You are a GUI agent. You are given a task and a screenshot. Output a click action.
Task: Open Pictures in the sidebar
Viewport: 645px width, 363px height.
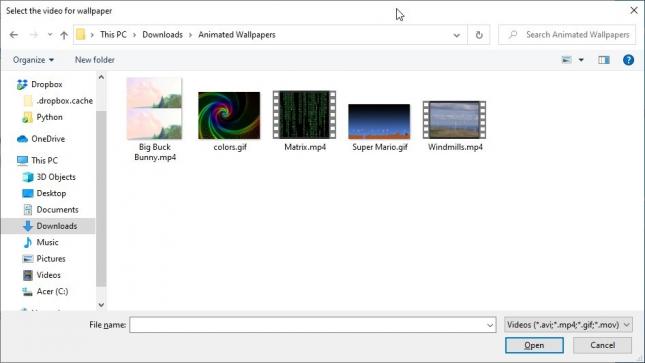(51, 259)
